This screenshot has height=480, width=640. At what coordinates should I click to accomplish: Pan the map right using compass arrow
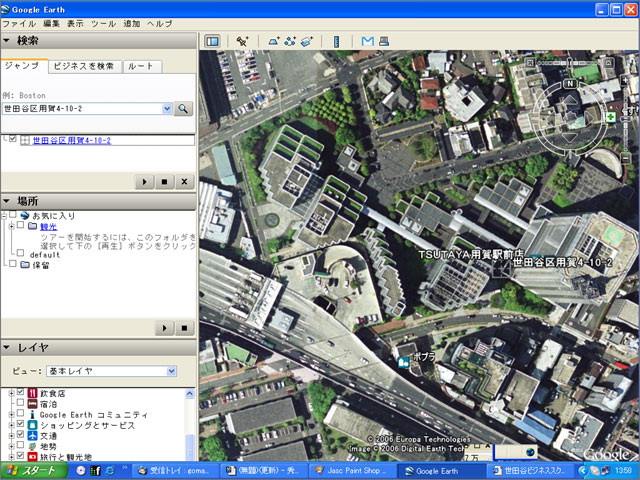click(590, 118)
